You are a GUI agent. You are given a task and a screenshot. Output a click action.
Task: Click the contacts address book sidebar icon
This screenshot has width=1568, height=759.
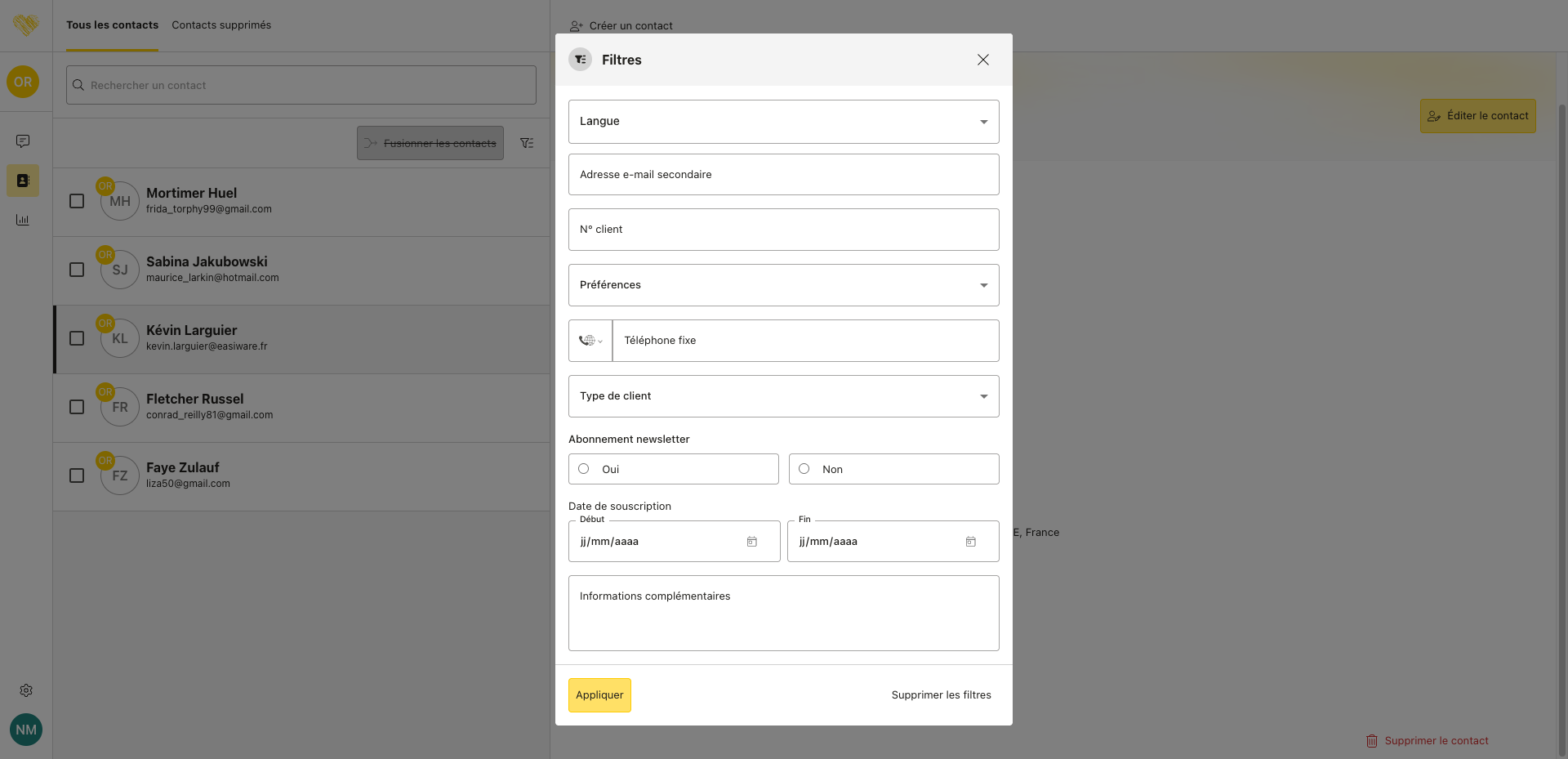[23, 181]
